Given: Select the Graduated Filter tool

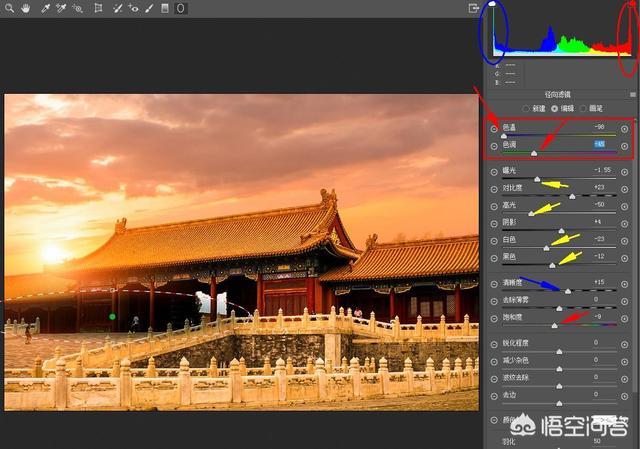Looking at the screenshot, I should tap(165, 8).
